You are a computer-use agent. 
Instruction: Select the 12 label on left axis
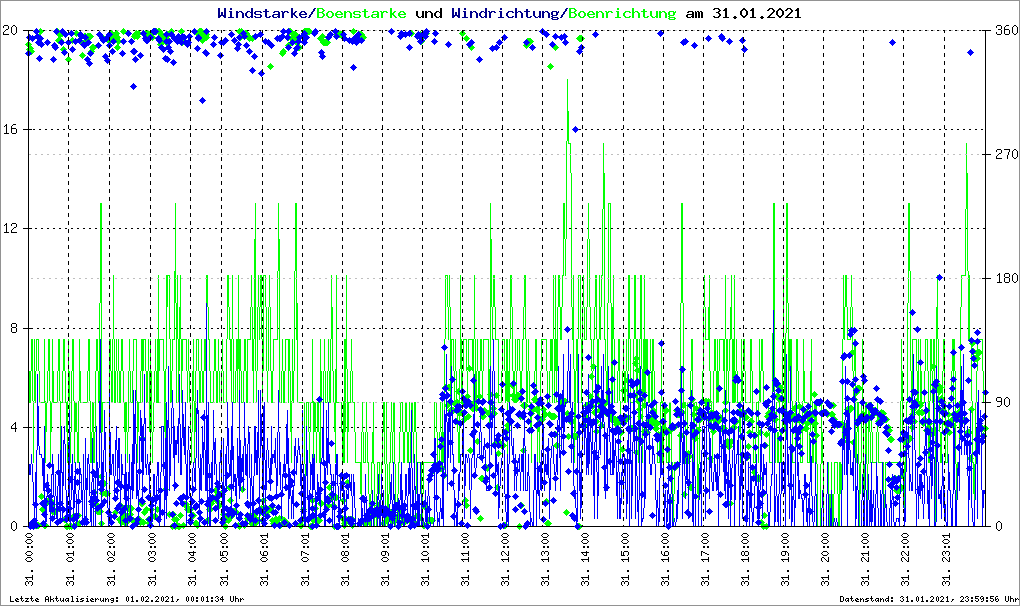coord(12,229)
